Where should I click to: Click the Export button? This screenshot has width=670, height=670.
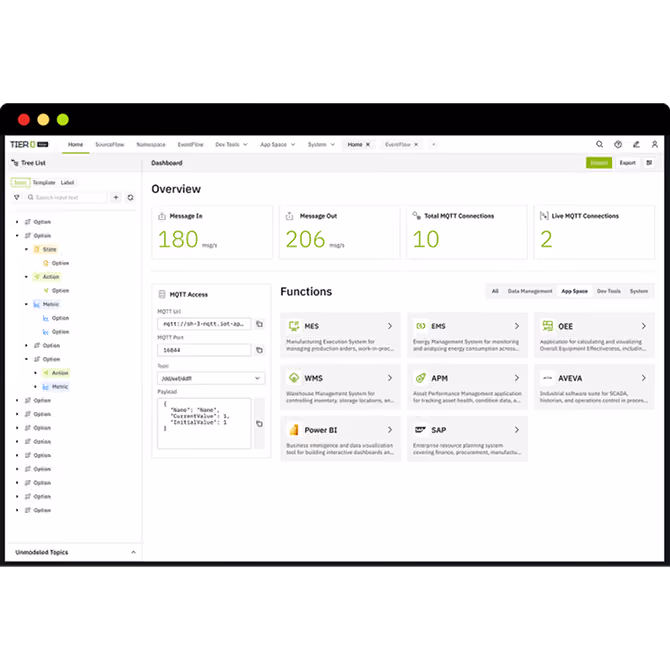tap(627, 163)
